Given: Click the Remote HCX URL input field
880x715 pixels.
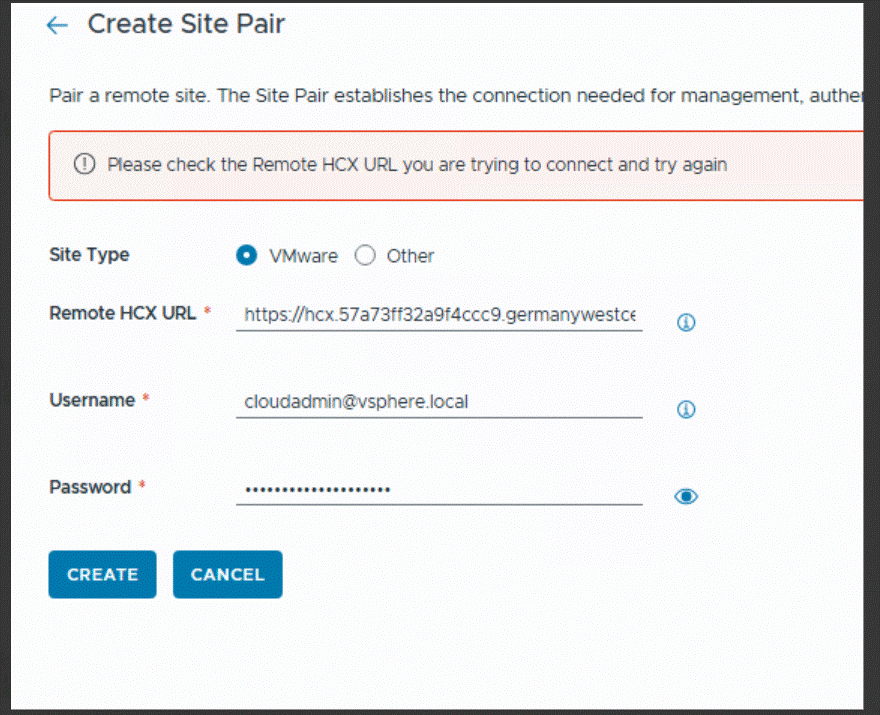Looking at the screenshot, I should click(439, 315).
